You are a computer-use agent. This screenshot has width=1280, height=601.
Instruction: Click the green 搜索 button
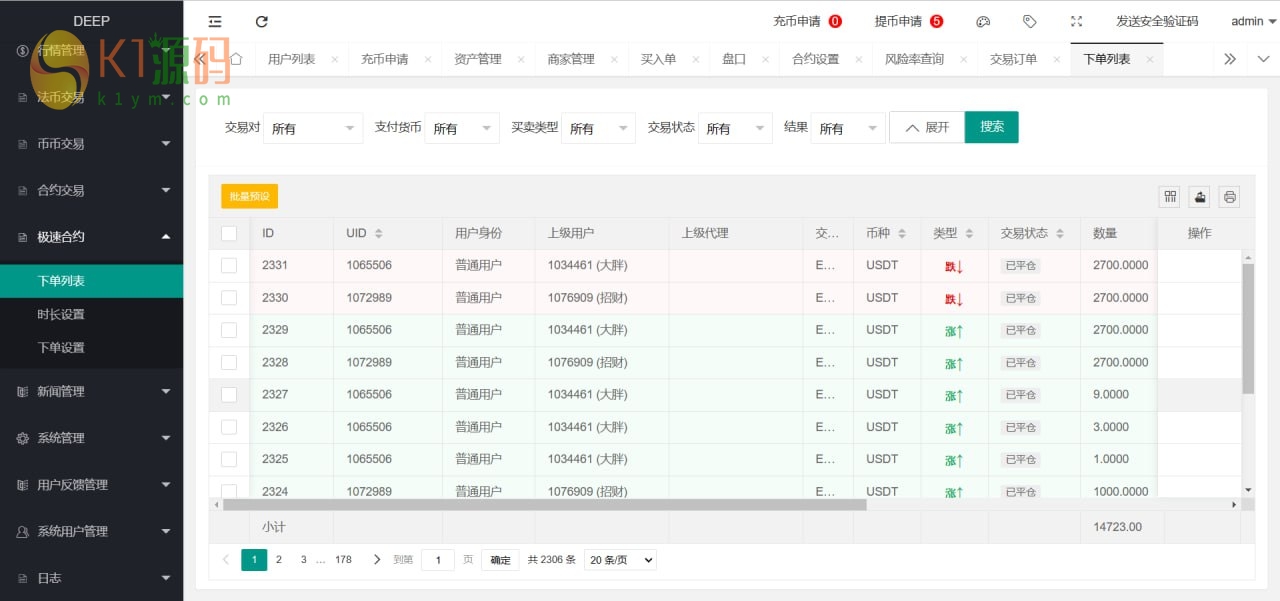pyautogui.click(x=991, y=127)
